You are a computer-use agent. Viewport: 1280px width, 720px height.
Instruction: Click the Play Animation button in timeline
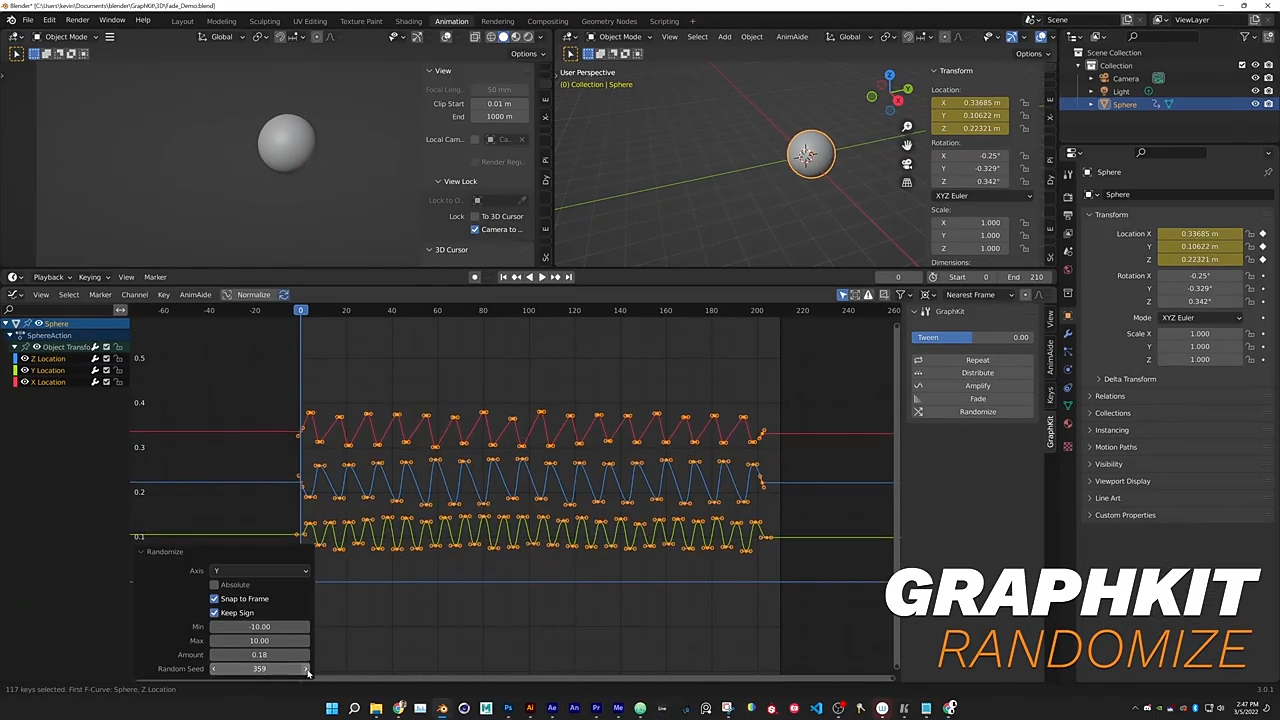542,277
